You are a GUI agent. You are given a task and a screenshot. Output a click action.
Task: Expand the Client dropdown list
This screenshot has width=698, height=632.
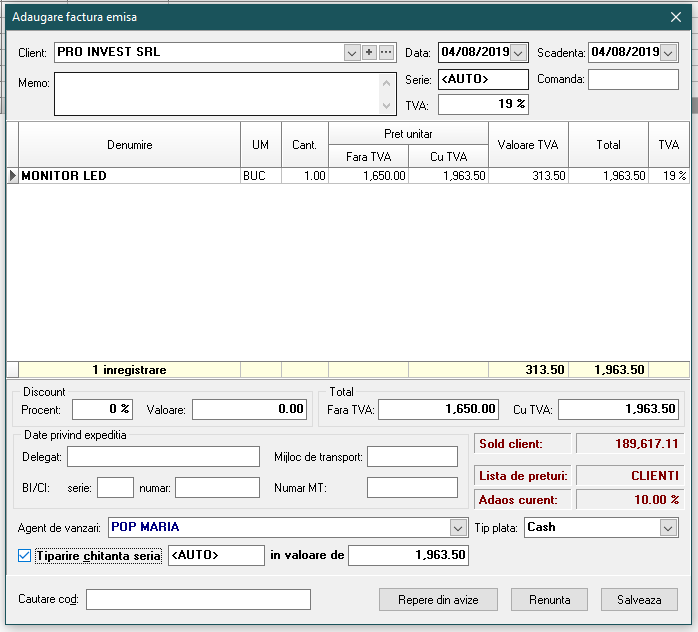tap(352, 52)
